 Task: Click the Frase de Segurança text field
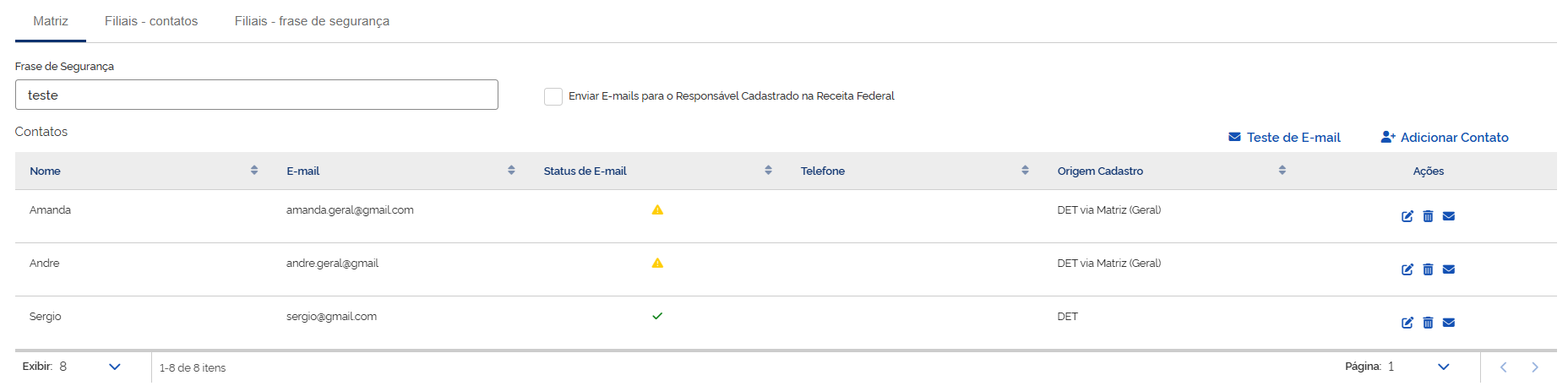coord(256,95)
